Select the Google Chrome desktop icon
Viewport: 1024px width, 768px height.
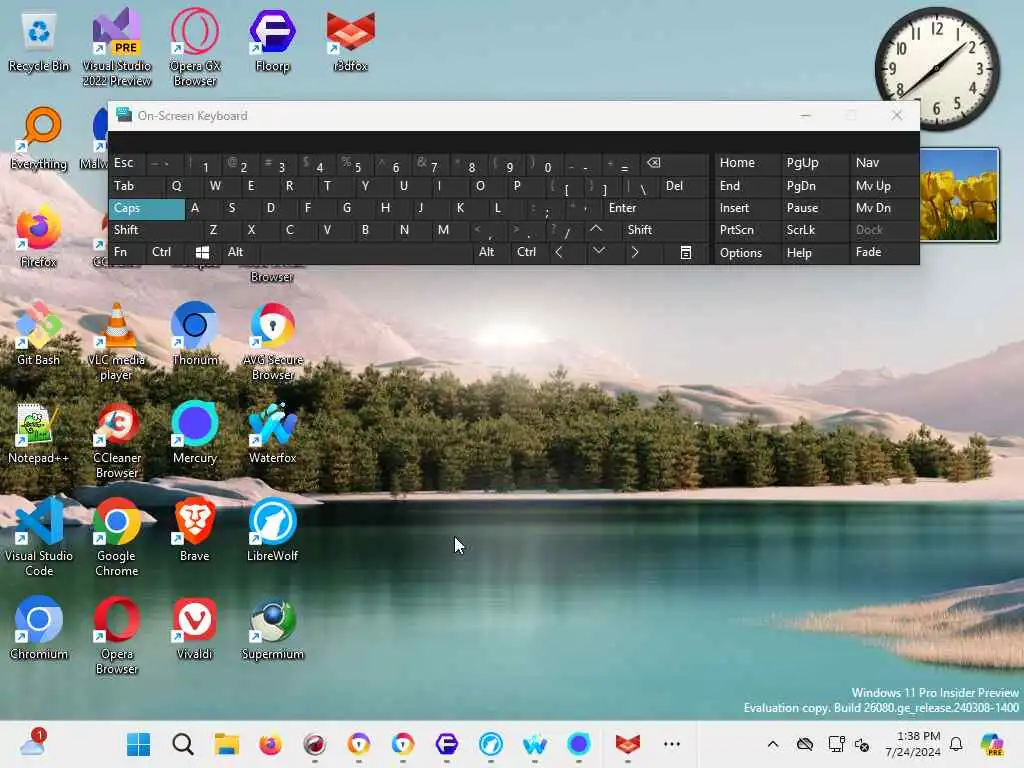coord(116,537)
